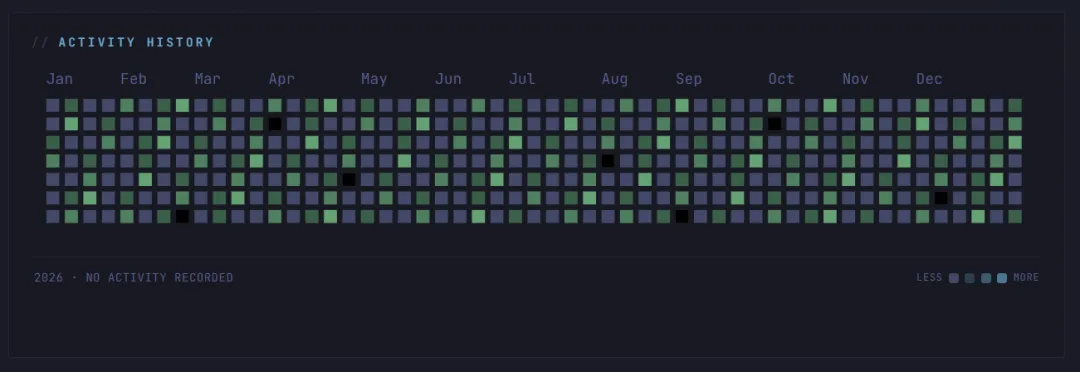This screenshot has width=1080, height=372.
Task: Click the lowest-activity legend swatch beside LESS
Action: click(954, 278)
